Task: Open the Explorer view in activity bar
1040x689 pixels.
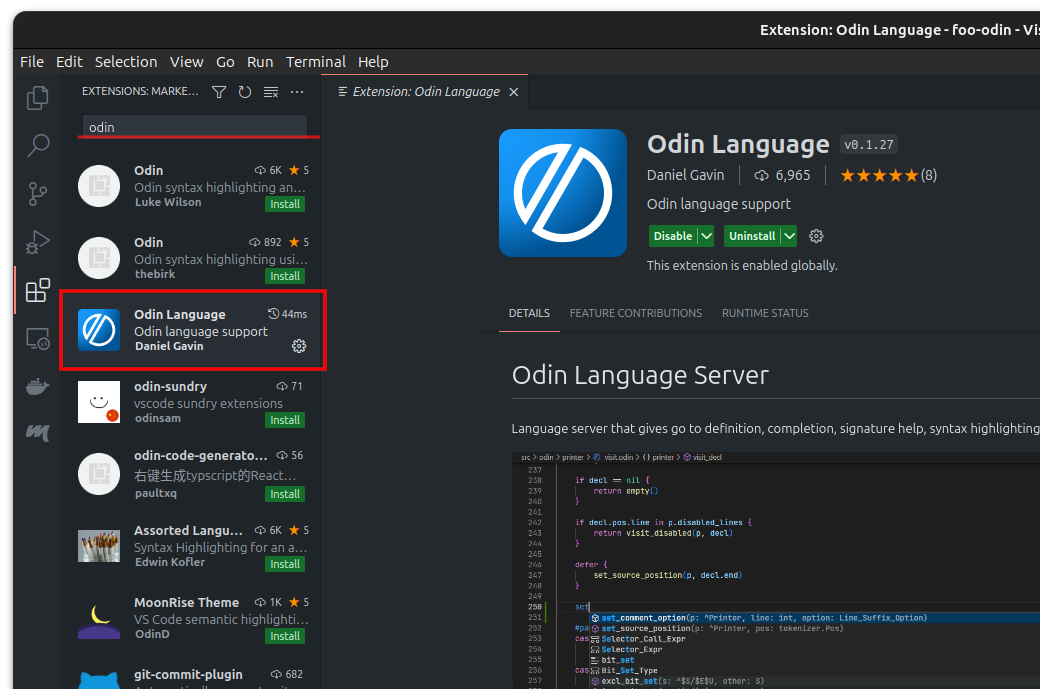Action: tap(37, 98)
